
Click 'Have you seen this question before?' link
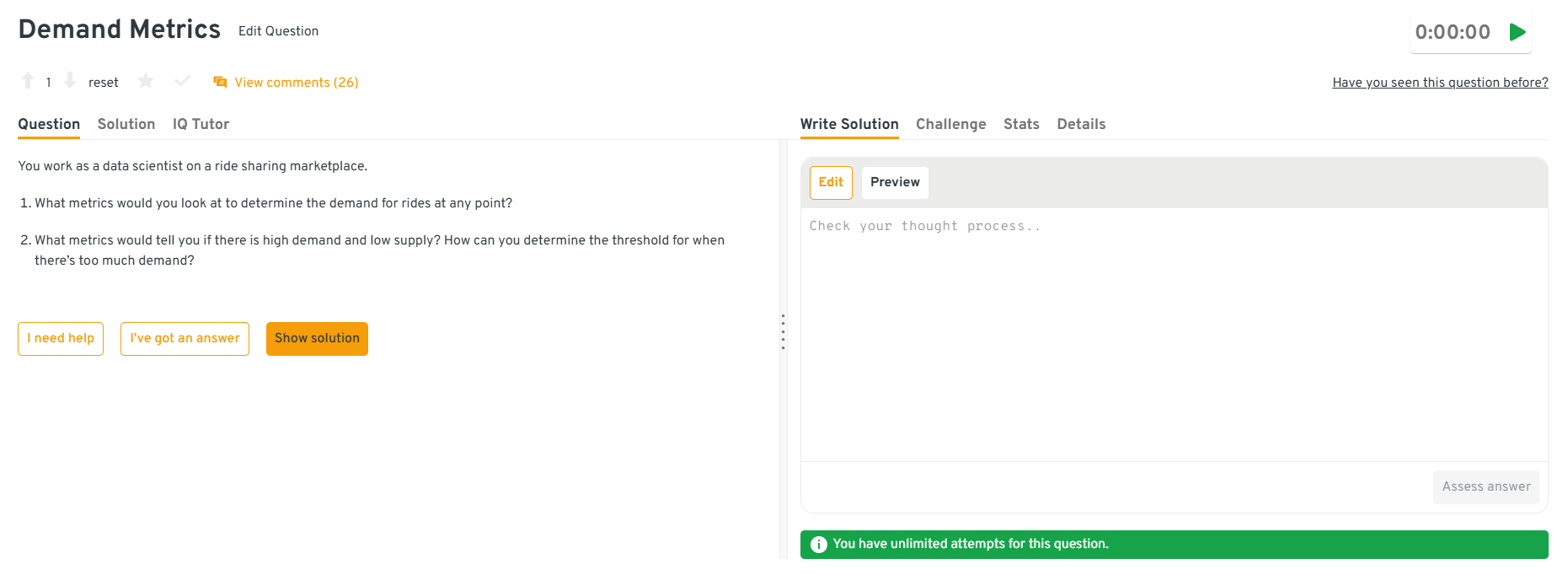point(1440,83)
